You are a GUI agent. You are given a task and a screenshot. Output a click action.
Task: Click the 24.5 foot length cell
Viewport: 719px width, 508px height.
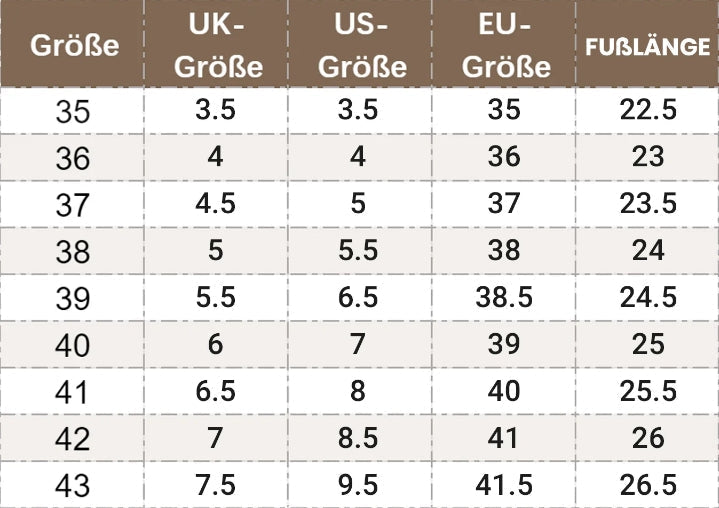click(648, 297)
